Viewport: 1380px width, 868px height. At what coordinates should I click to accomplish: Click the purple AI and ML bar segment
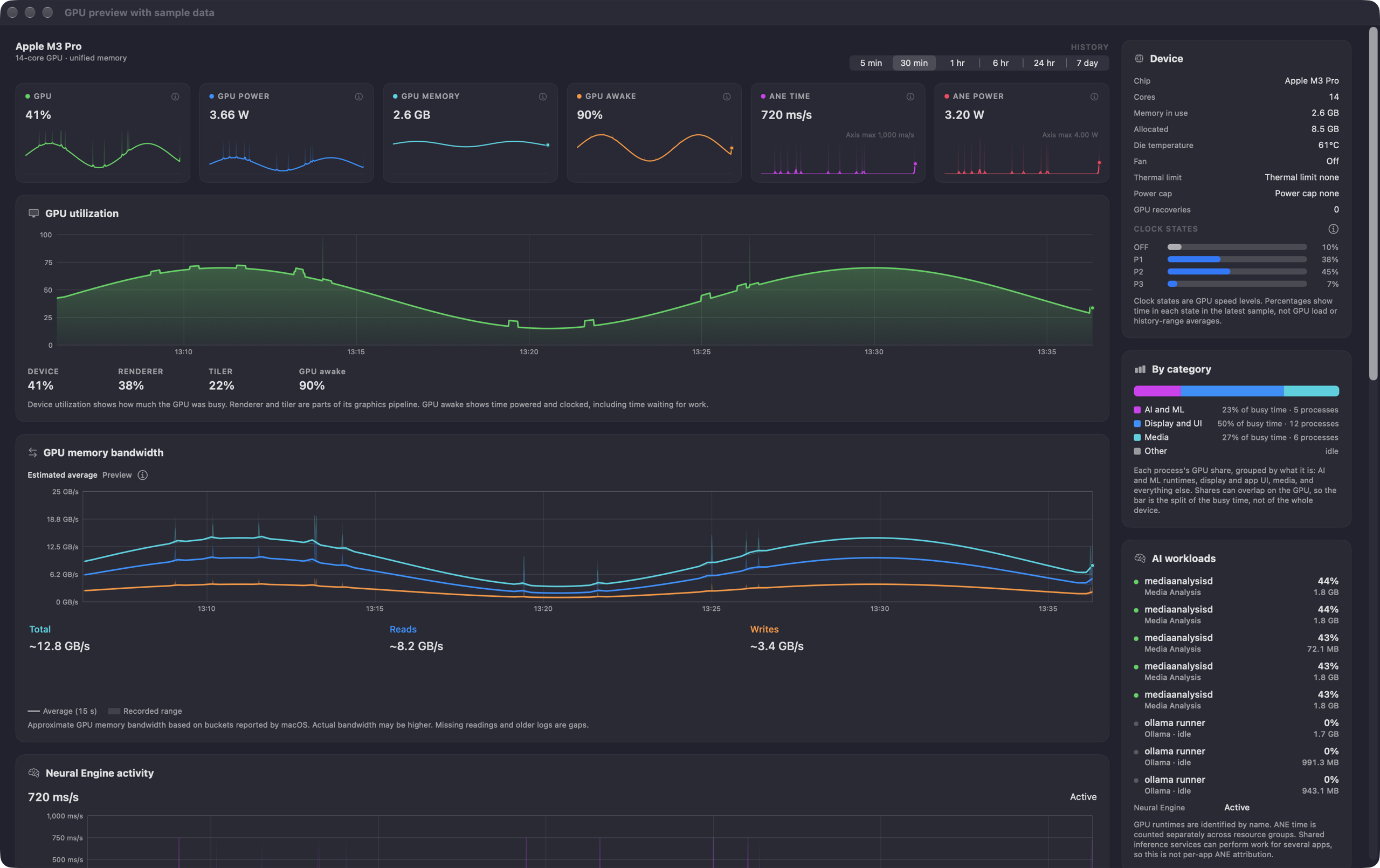[1157, 391]
